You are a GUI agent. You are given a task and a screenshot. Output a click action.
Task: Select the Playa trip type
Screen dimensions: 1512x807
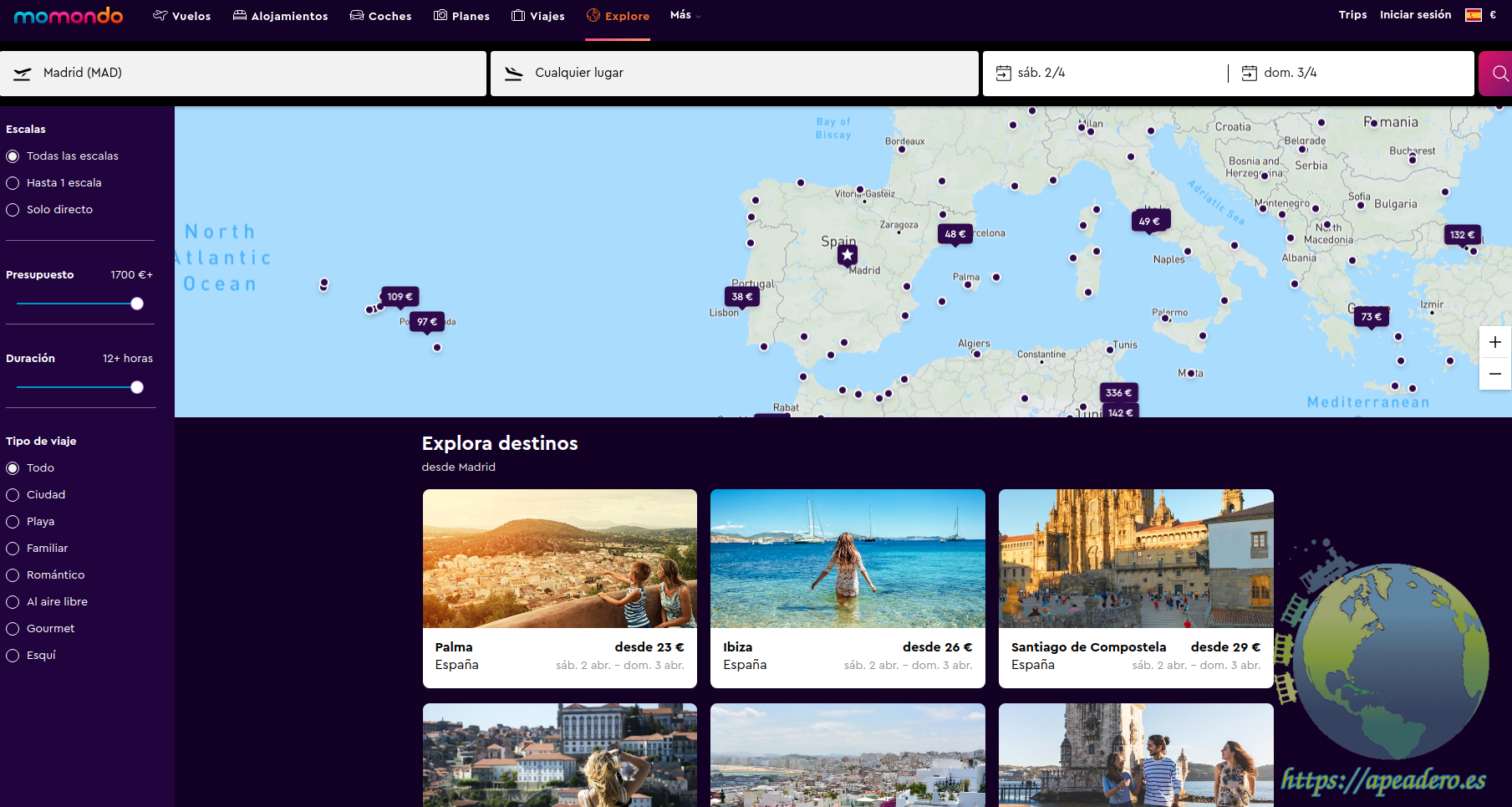point(13,522)
